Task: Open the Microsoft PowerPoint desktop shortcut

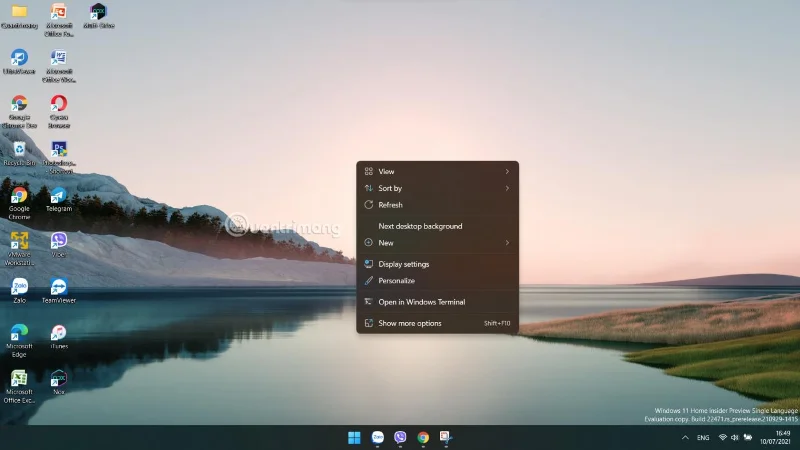Action: tap(59, 19)
